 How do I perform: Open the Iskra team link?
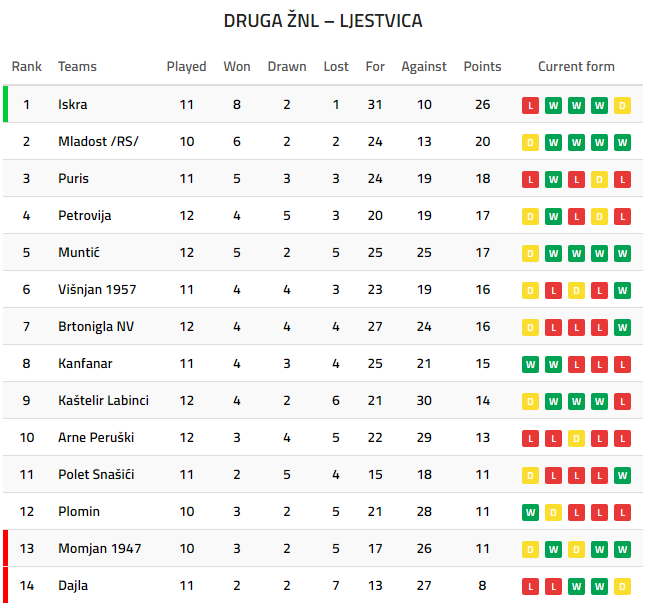pos(73,105)
